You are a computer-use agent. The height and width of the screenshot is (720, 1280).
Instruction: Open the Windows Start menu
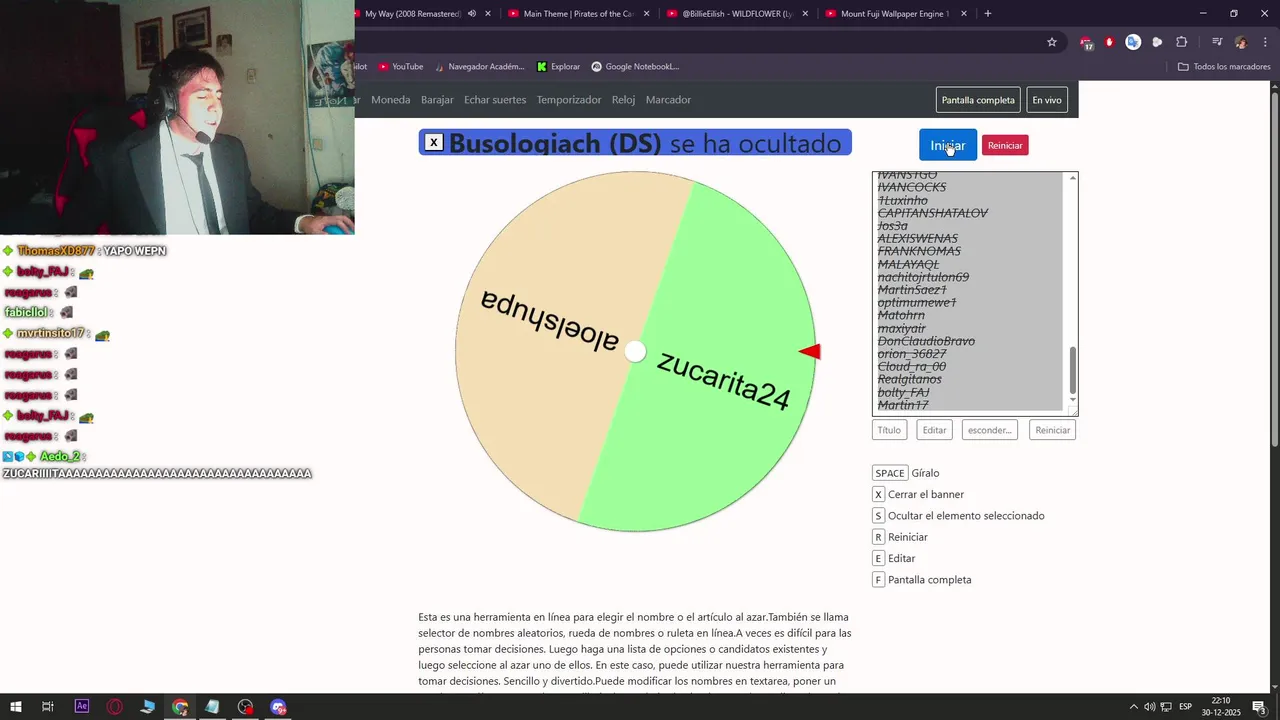pyautogui.click(x=16, y=707)
